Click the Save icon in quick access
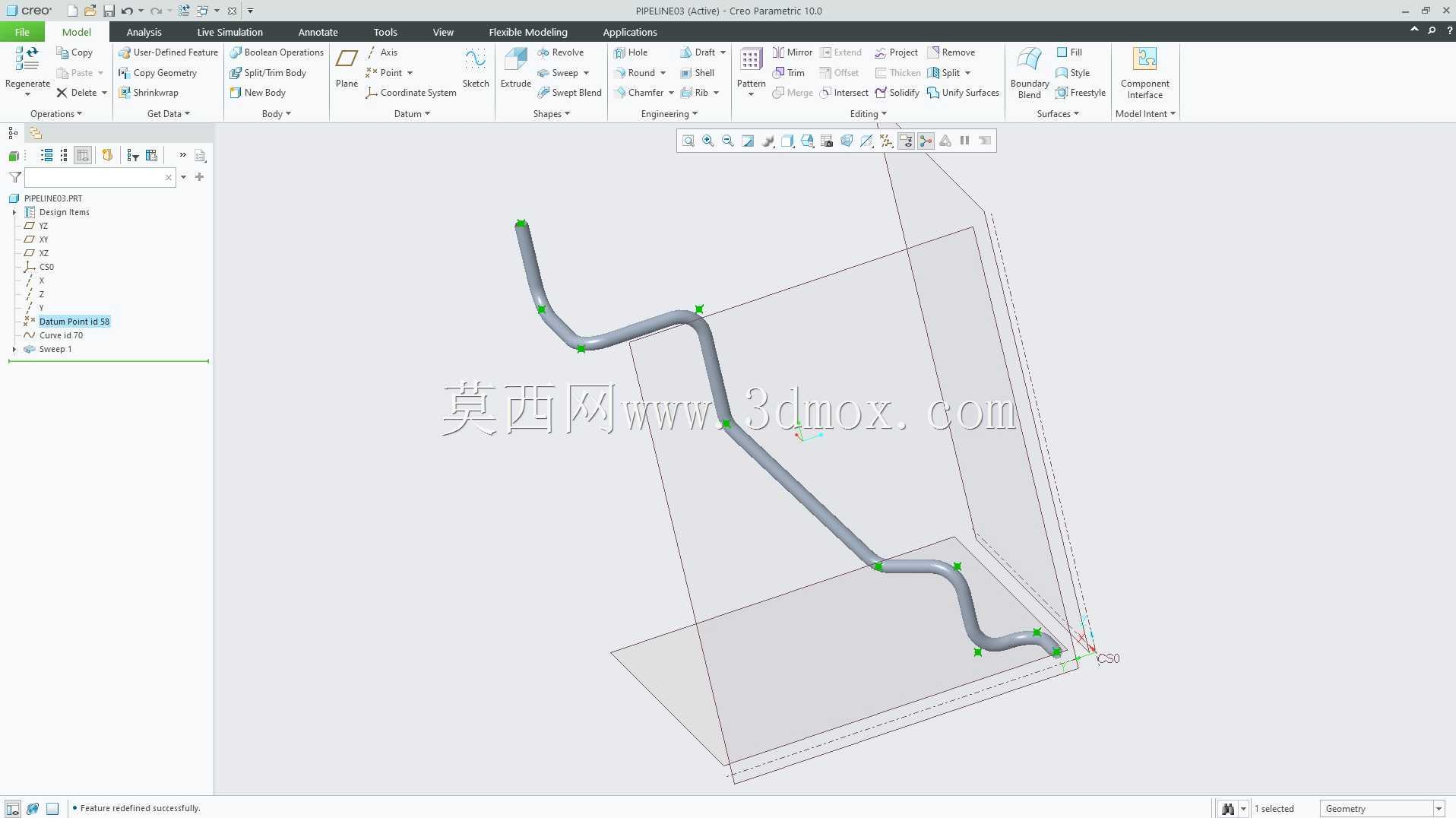Viewport: 1456px width, 818px height. tap(109, 11)
